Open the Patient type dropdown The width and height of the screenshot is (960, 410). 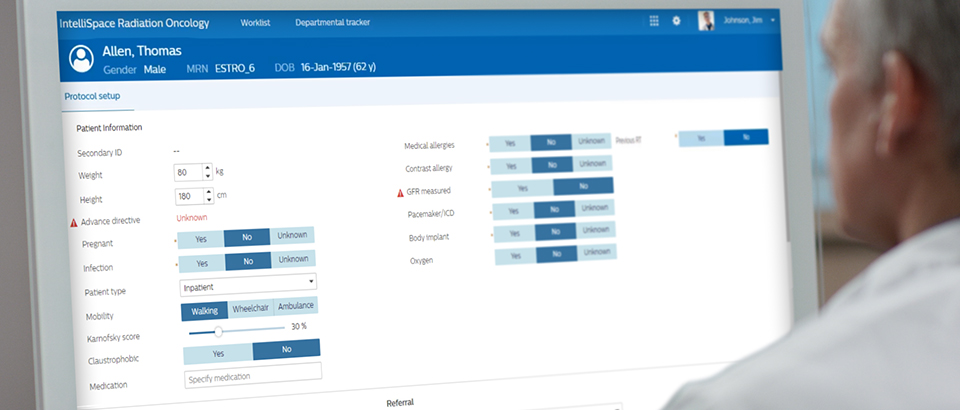(x=248, y=287)
